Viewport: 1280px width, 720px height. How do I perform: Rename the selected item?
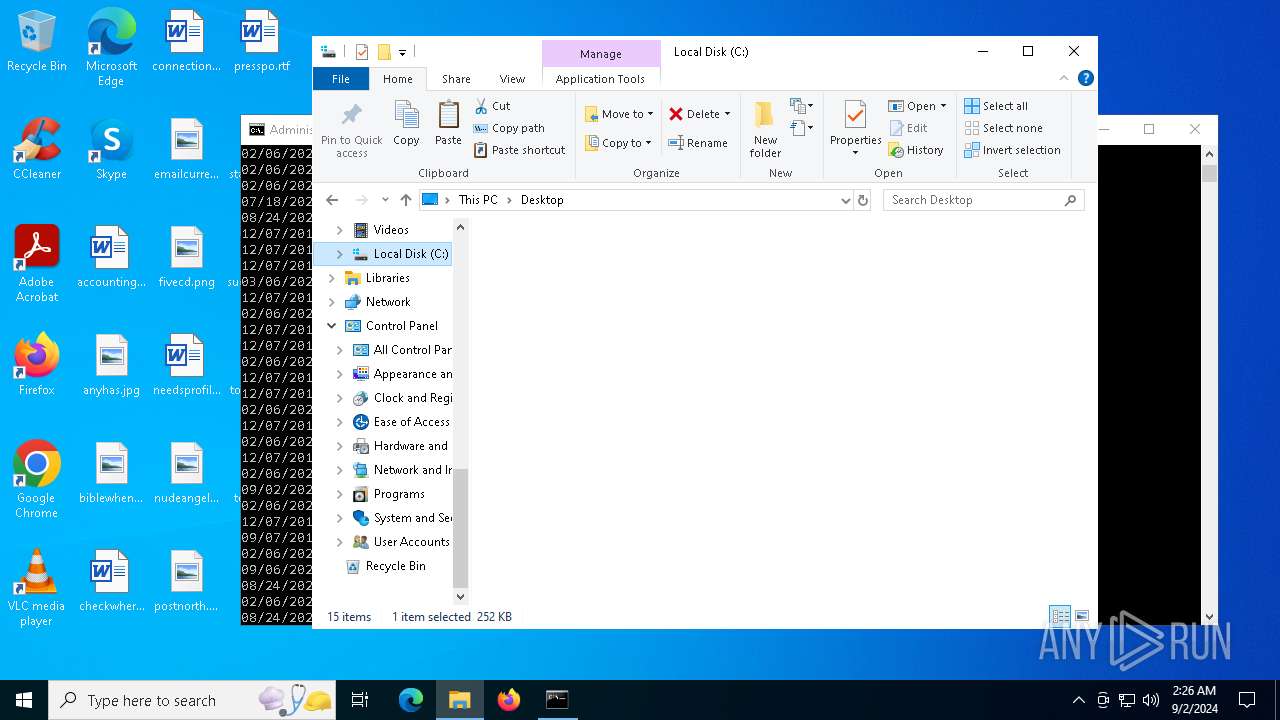(698, 143)
